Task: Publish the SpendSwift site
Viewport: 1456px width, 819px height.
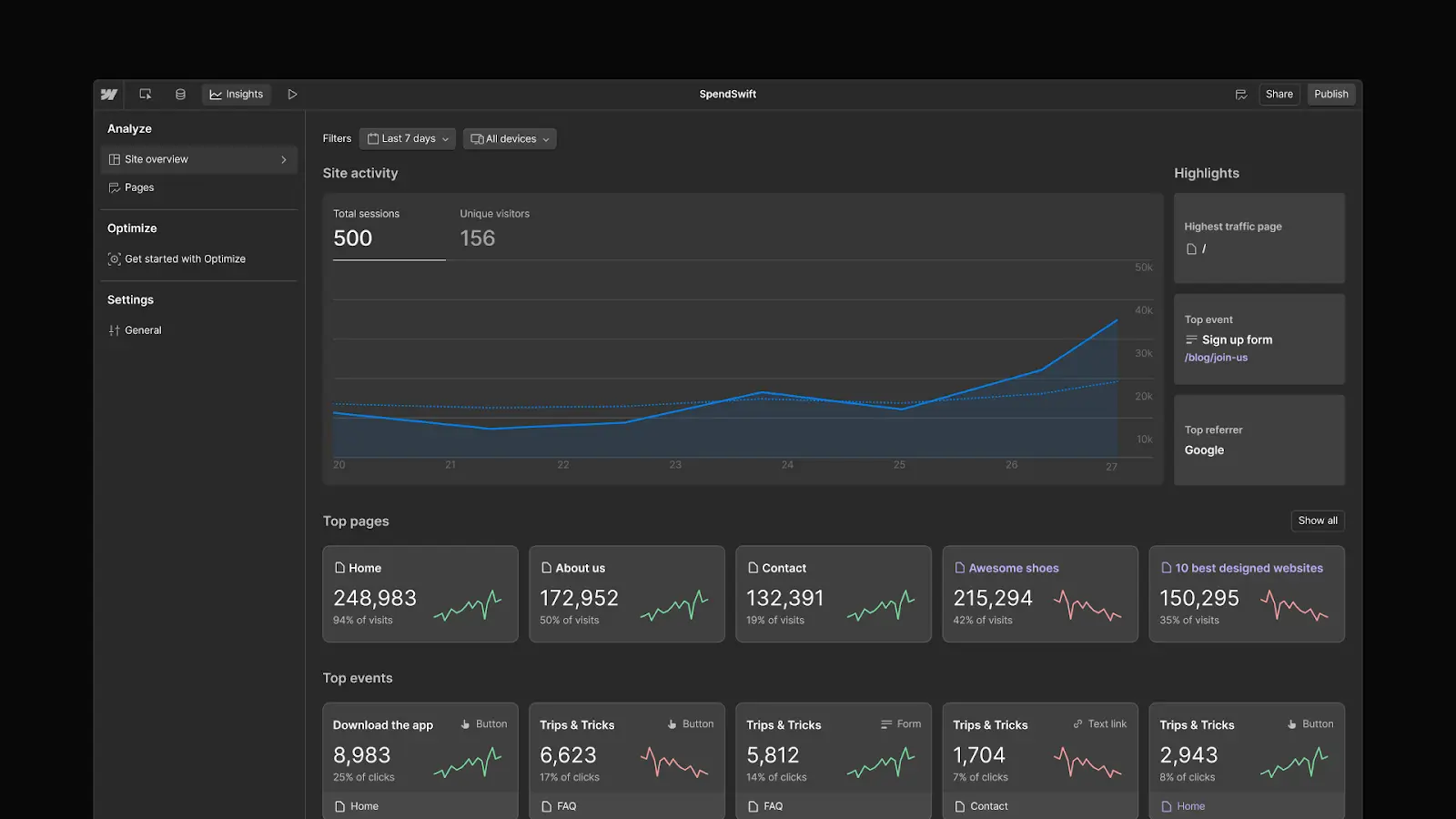Action: pos(1330,94)
